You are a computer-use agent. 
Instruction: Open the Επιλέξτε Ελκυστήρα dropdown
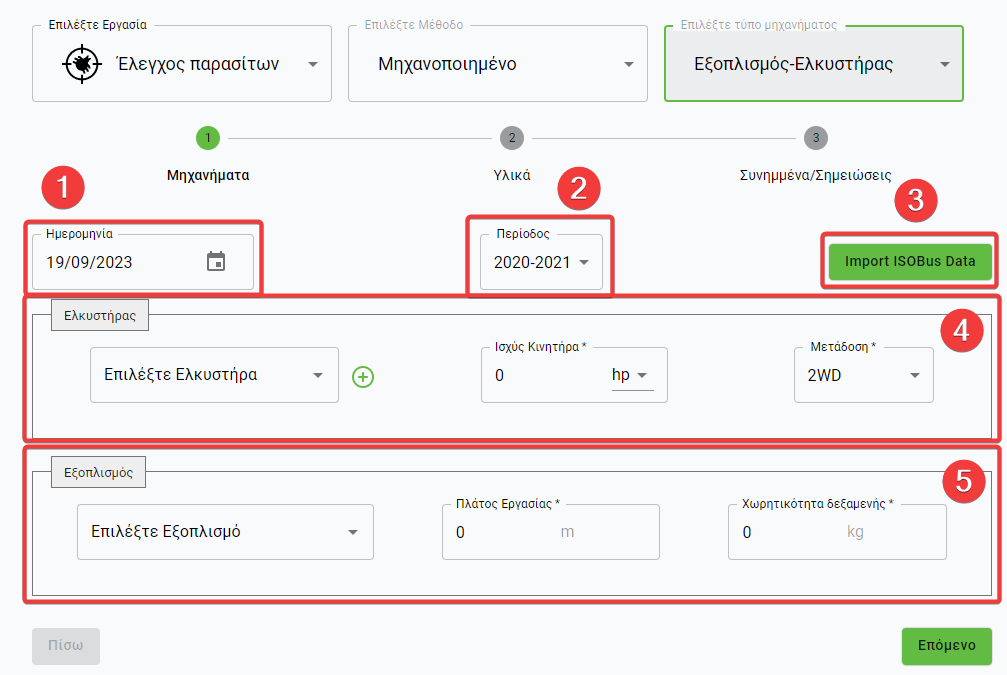(214, 375)
